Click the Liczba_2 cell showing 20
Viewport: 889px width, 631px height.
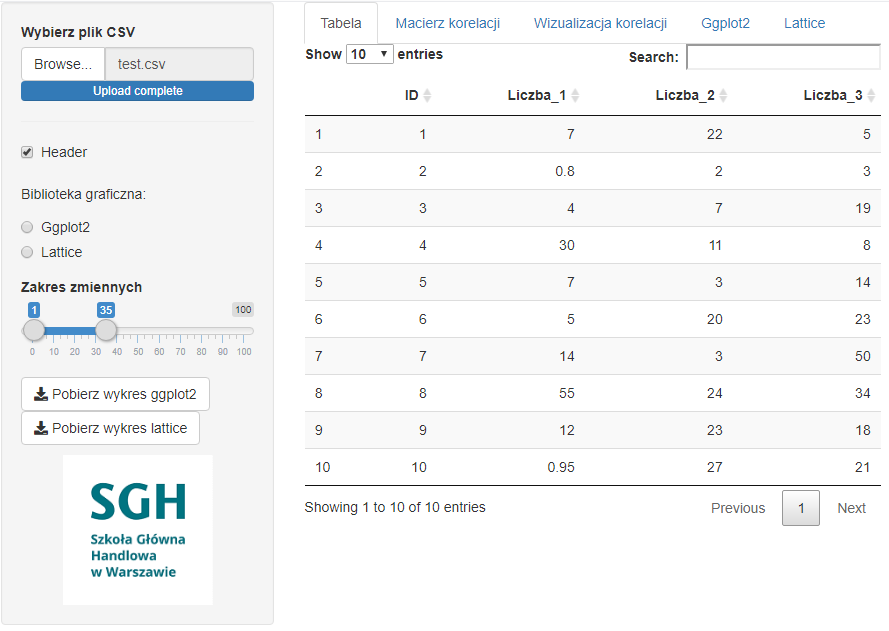coord(714,319)
